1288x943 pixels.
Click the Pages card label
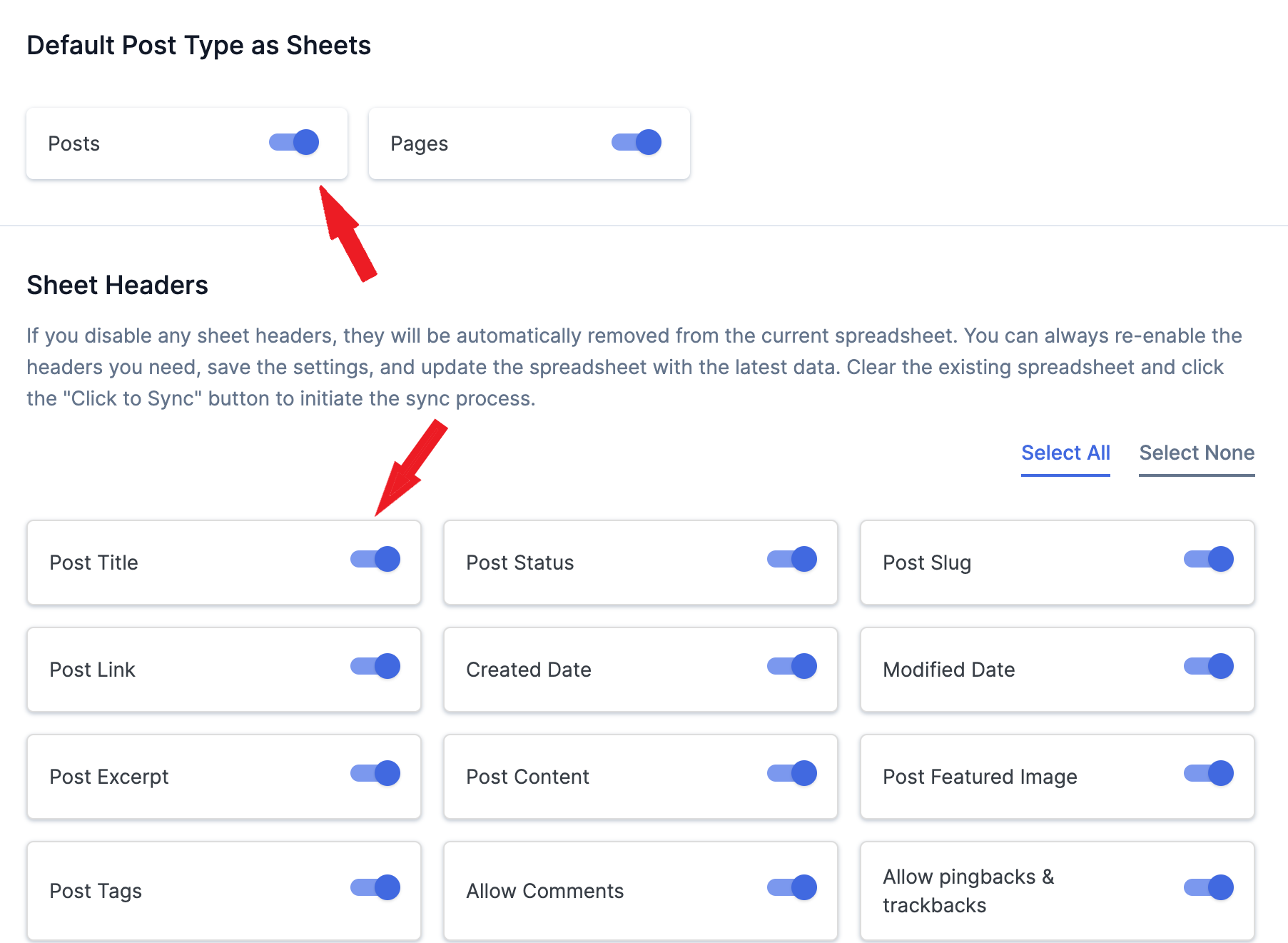point(419,143)
